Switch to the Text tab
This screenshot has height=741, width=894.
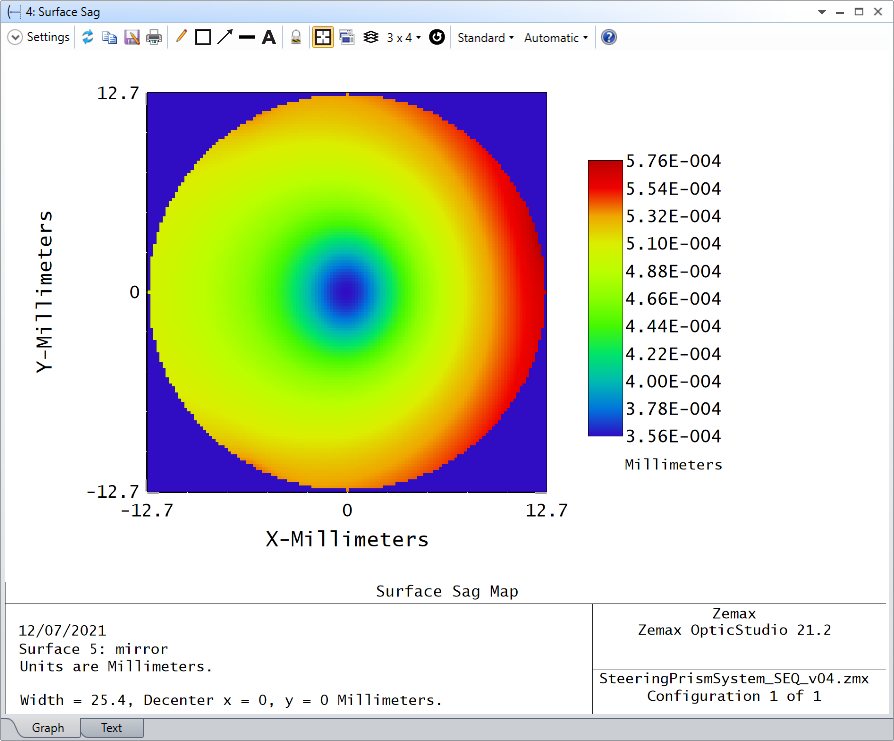(x=111, y=728)
